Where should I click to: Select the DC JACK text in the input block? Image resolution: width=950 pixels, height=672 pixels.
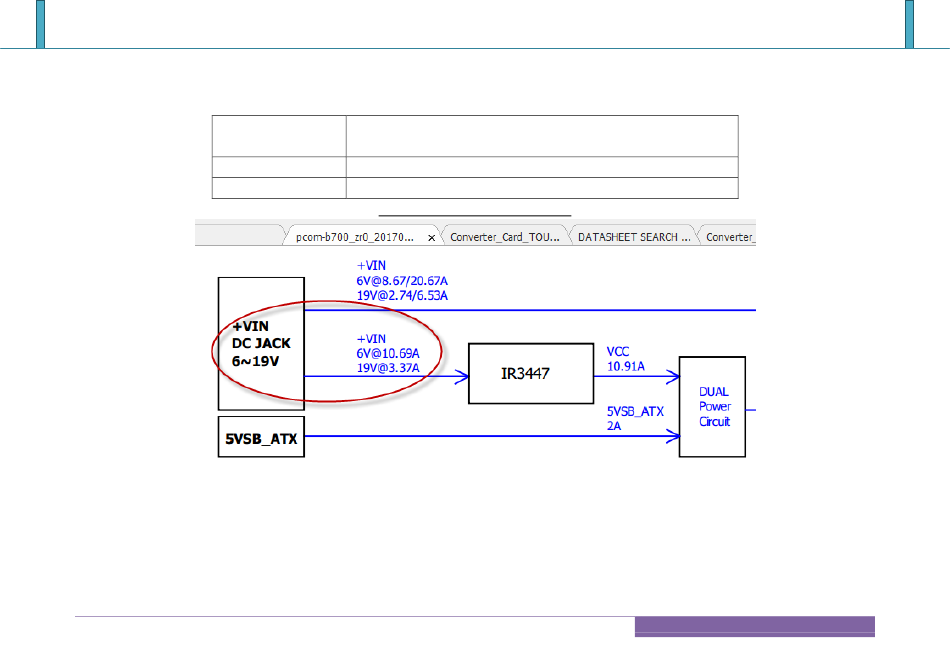pyautogui.click(x=261, y=344)
